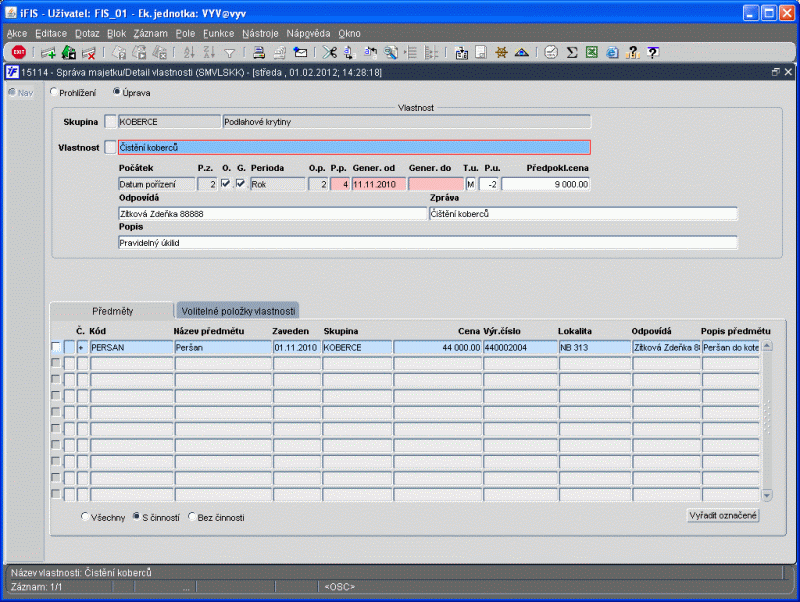Open the value list button beside Skupina
Screen dimensions: 800x602
coord(110,122)
